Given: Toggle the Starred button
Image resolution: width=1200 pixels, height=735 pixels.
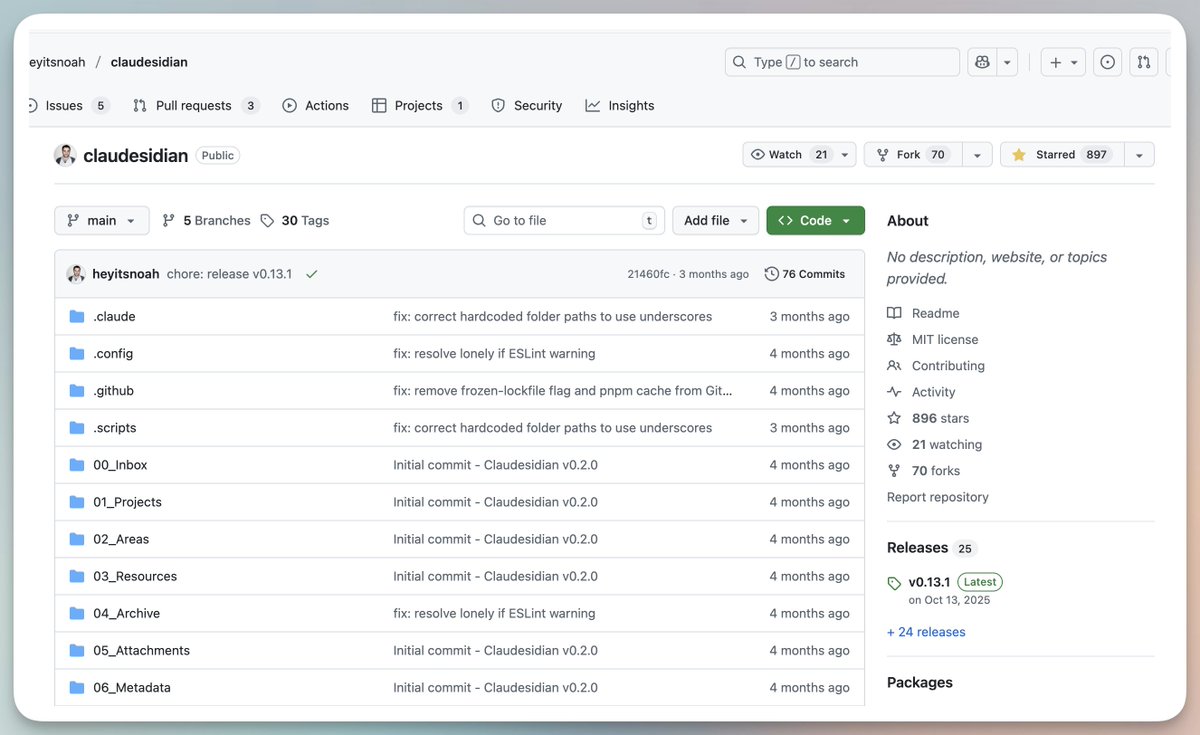Looking at the screenshot, I should (1062, 154).
